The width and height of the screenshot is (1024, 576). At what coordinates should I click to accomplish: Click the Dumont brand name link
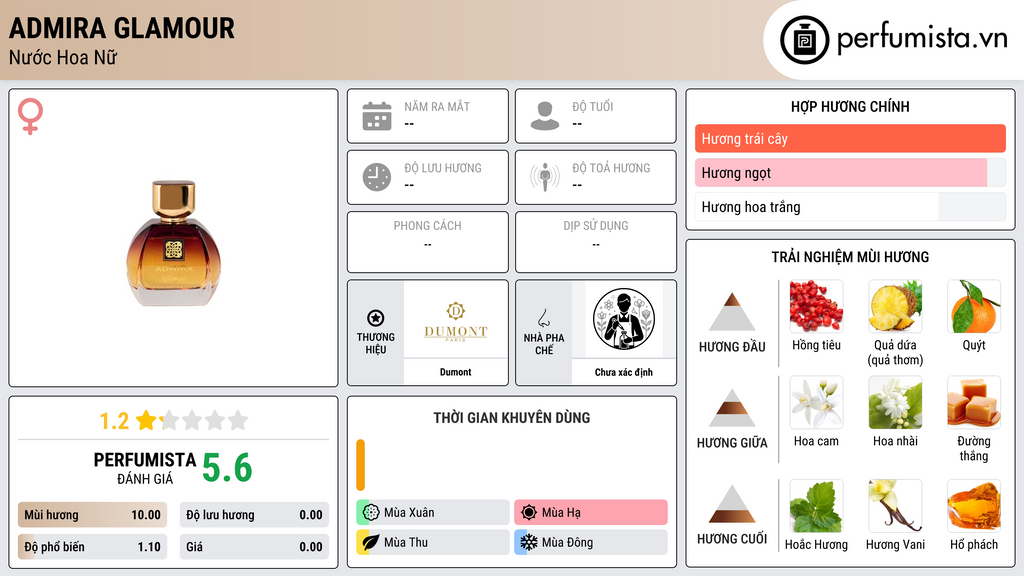pyautogui.click(x=455, y=372)
